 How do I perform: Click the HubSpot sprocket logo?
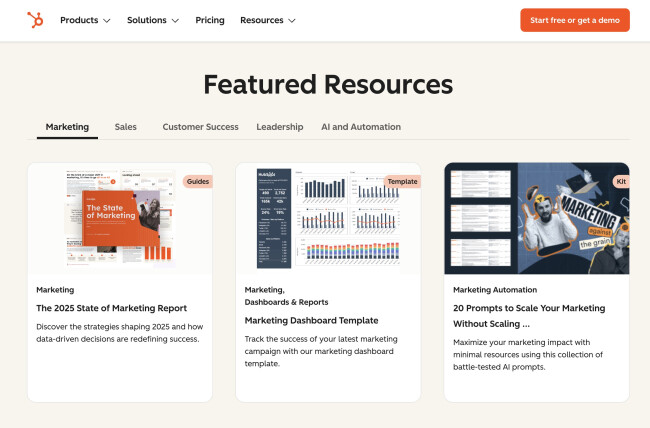35,20
